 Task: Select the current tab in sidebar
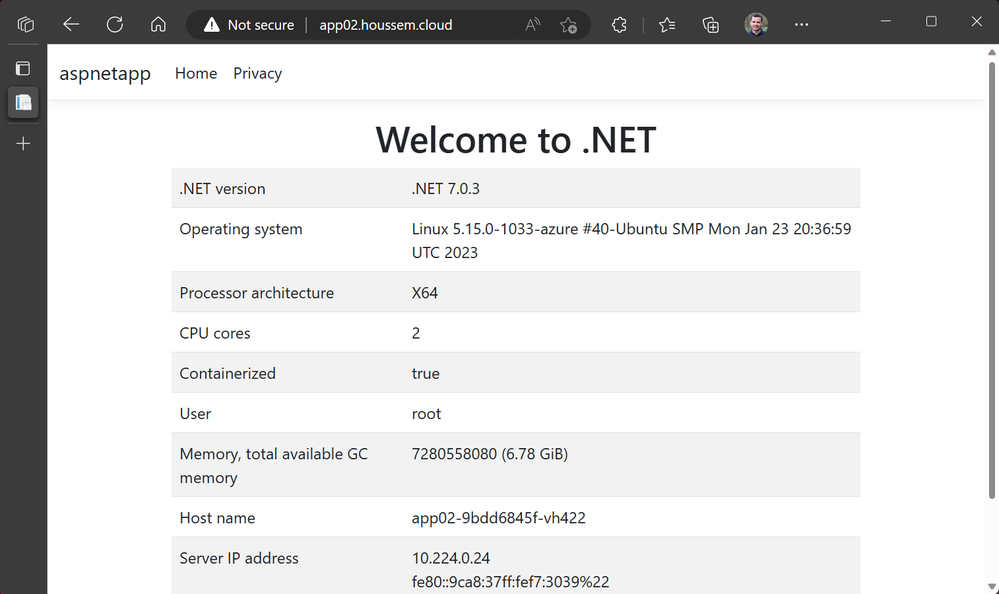pyautogui.click(x=23, y=102)
